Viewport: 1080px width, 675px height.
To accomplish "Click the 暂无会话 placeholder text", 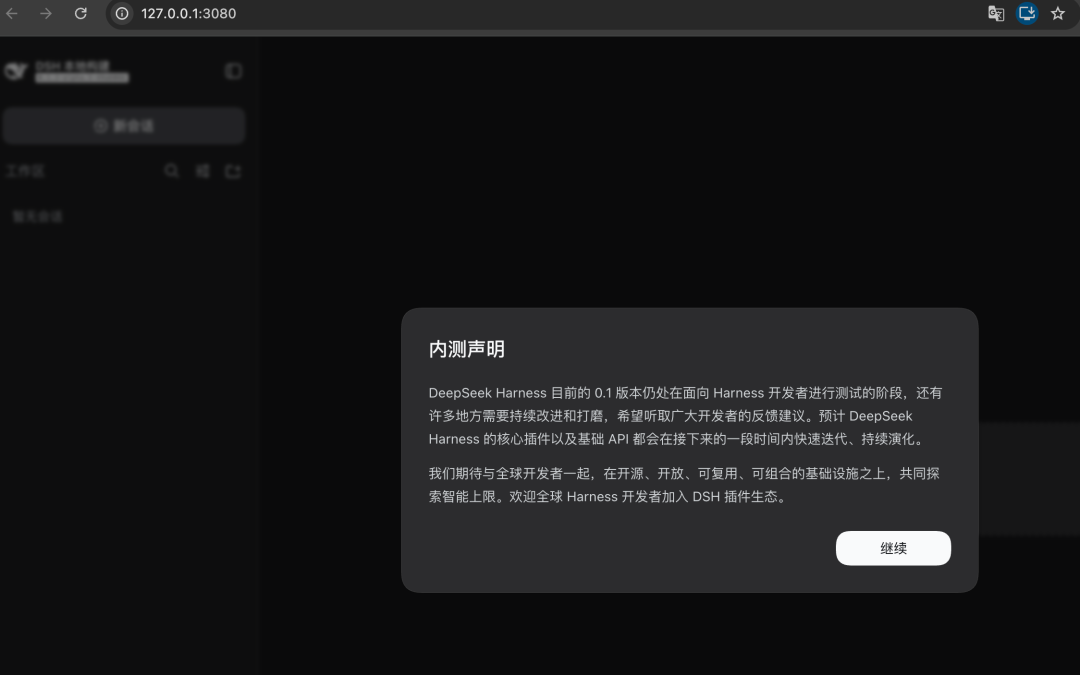I will [37, 216].
